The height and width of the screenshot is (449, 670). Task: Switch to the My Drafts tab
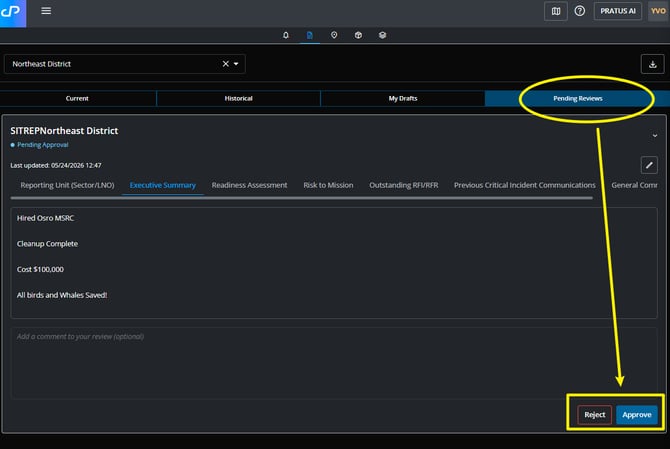[x=403, y=98]
